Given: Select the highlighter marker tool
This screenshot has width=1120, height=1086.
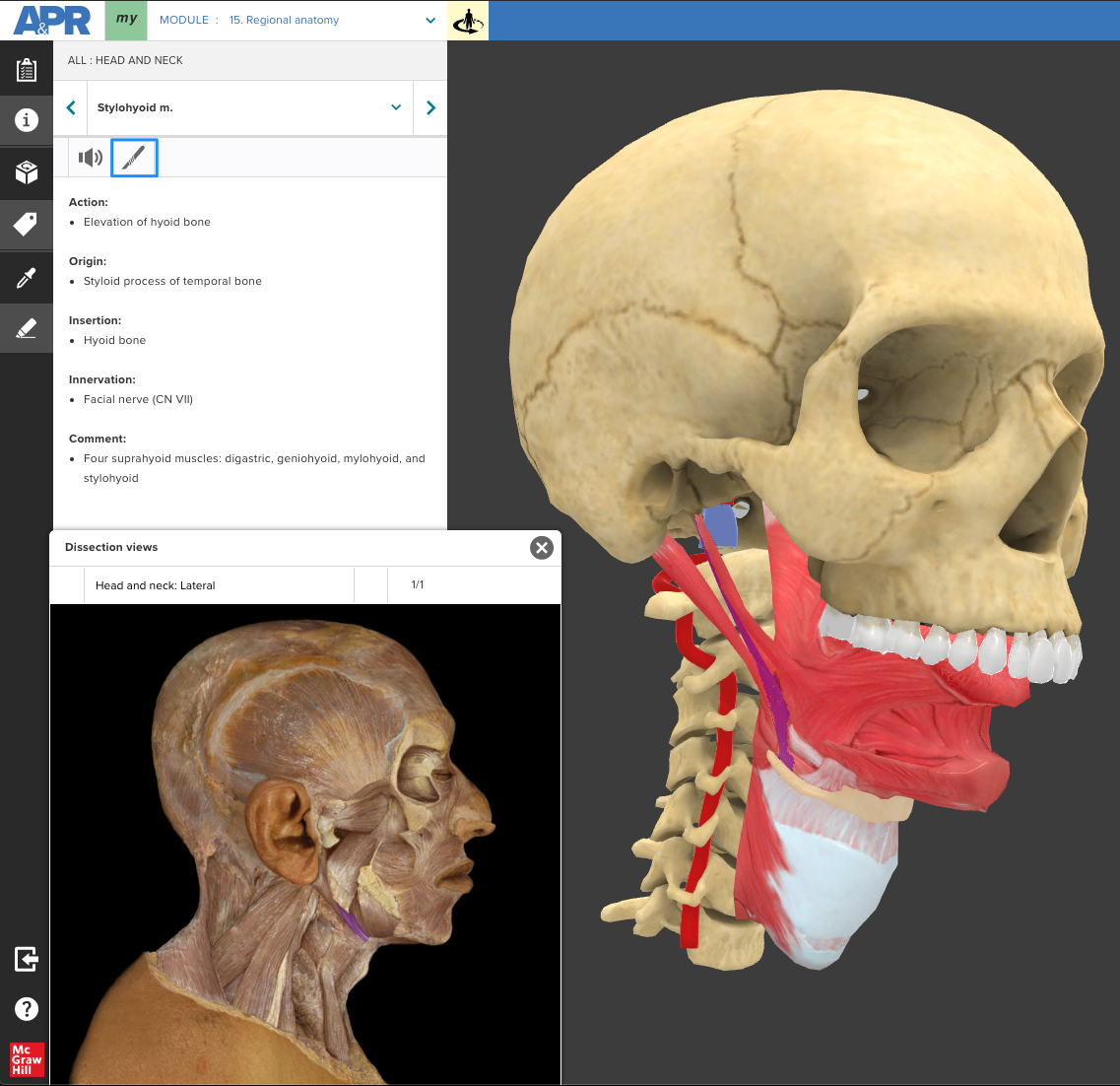Looking at the screenshot, I should coord(27,329).
